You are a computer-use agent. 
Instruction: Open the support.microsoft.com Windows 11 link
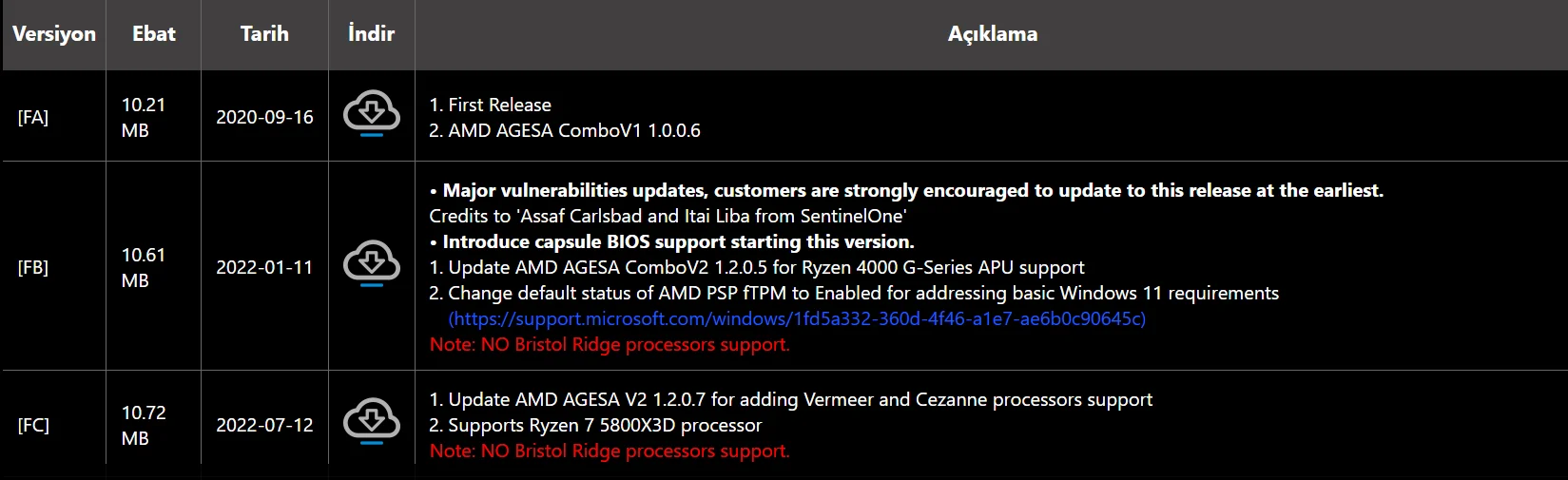pyautogui.click(x=797, y=318)
